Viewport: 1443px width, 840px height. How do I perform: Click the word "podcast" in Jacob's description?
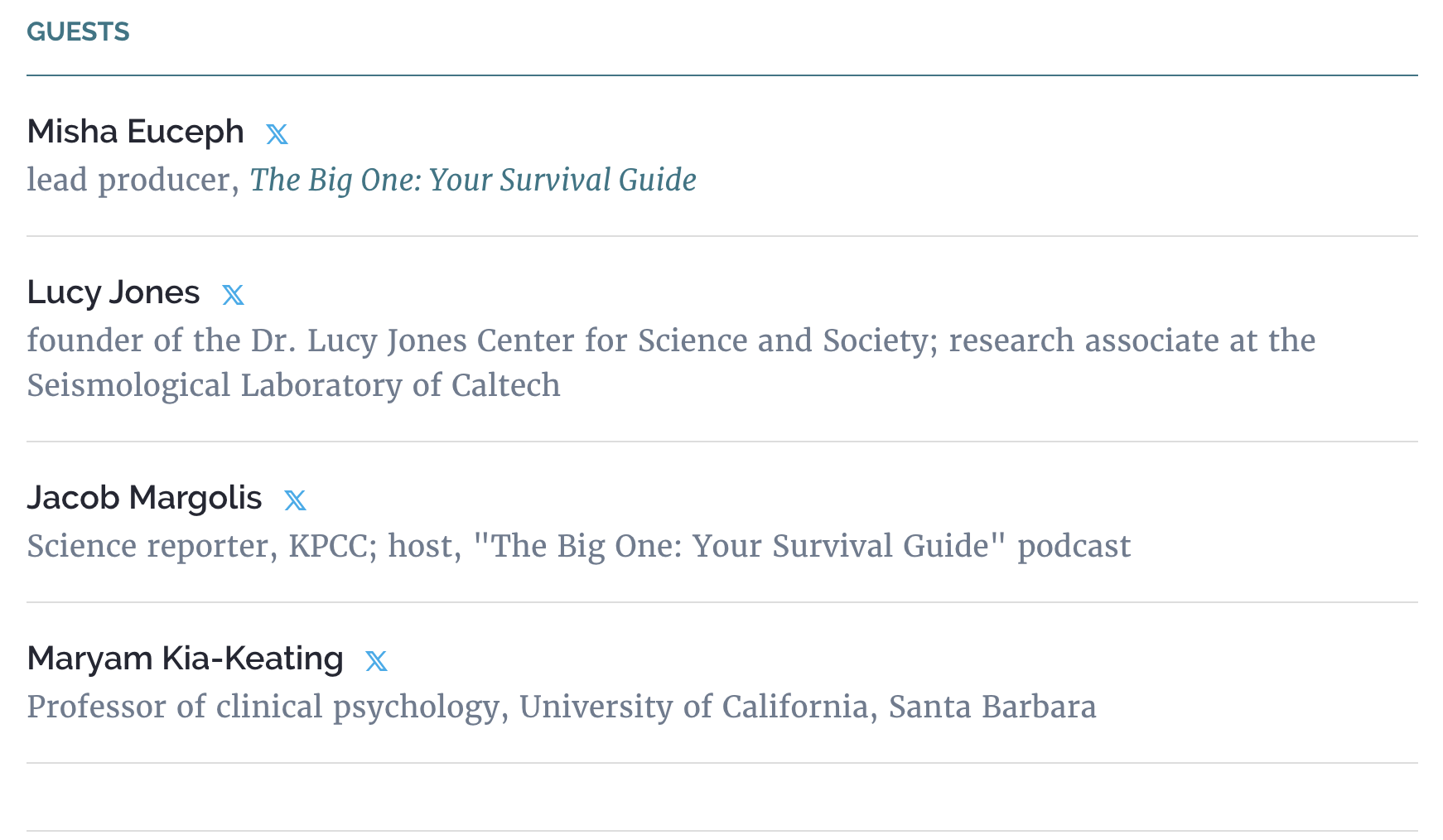tap(1074, 546)
